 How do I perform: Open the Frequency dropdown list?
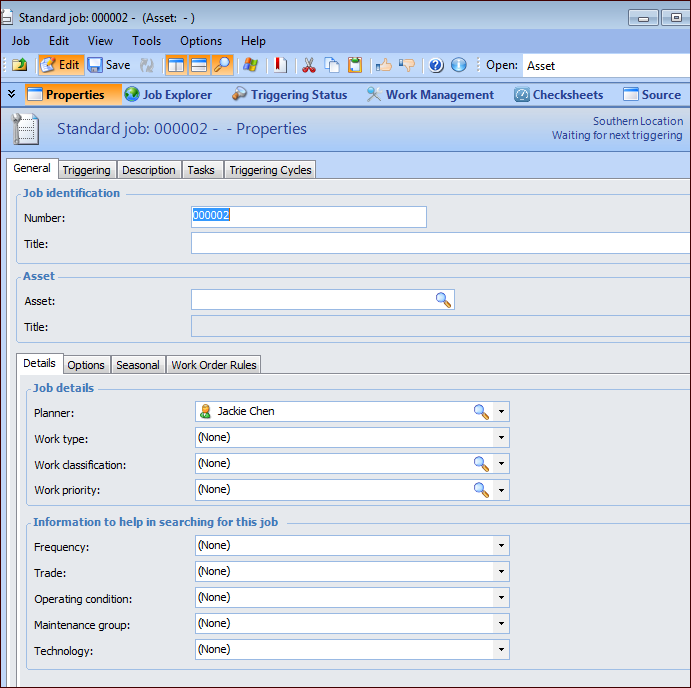500,546
